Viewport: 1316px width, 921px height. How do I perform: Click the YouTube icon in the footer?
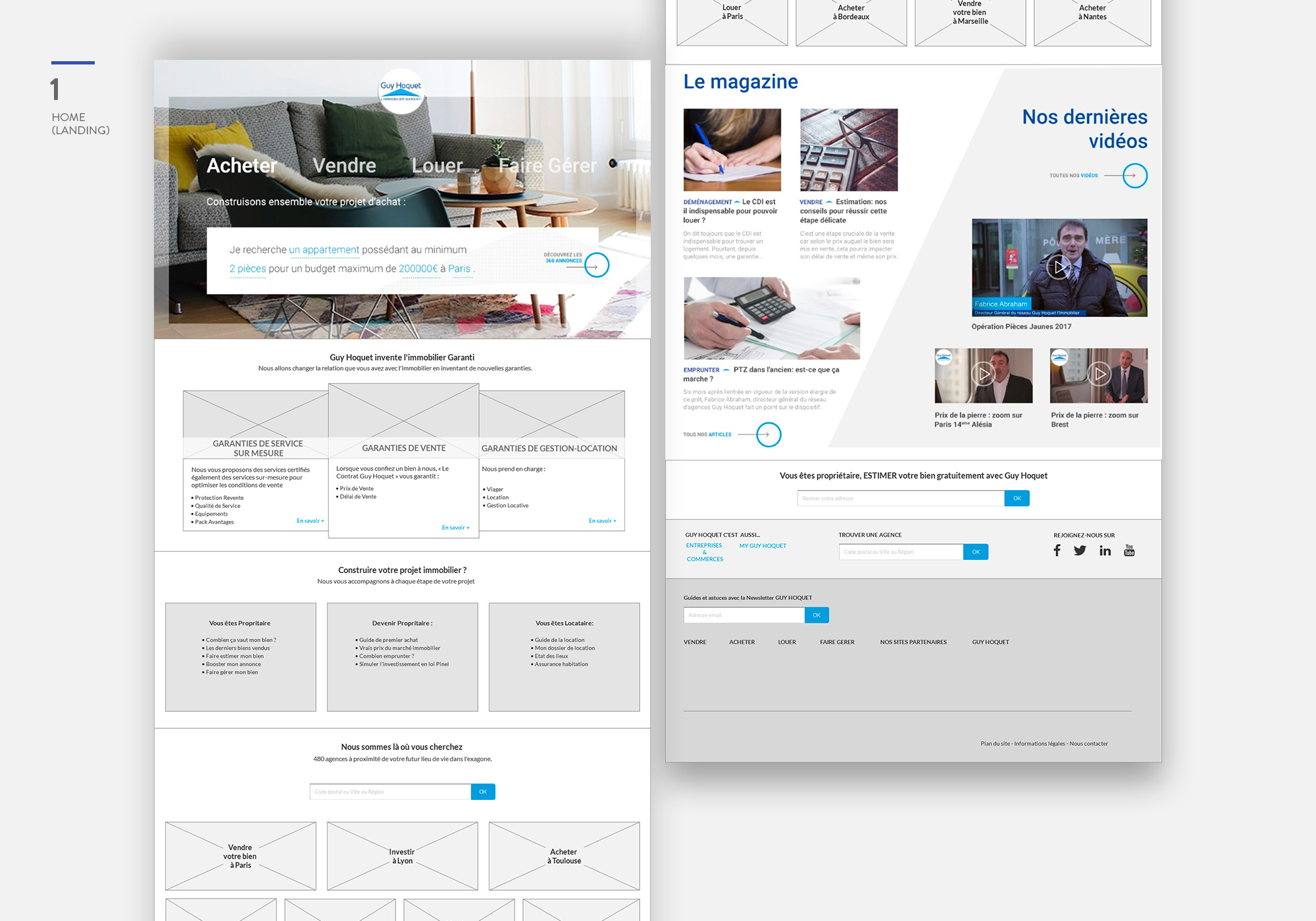coord(1129,551)
